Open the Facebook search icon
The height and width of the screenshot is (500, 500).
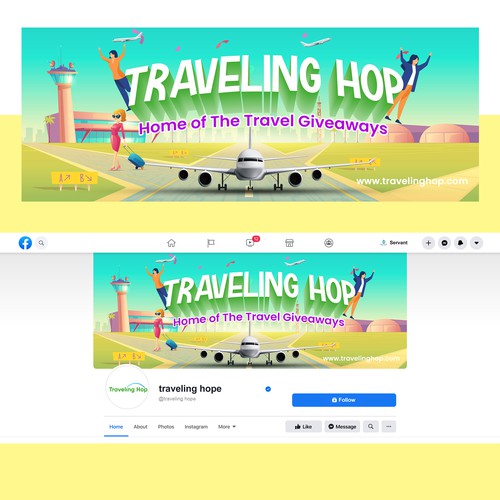pos(41,243)
